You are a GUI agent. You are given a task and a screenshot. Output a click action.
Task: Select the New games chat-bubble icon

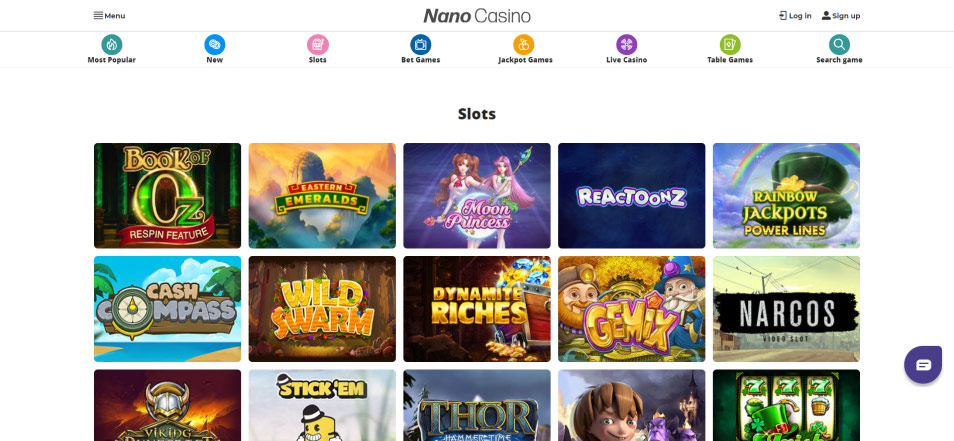pyautogui.click(x=215, y=44)
